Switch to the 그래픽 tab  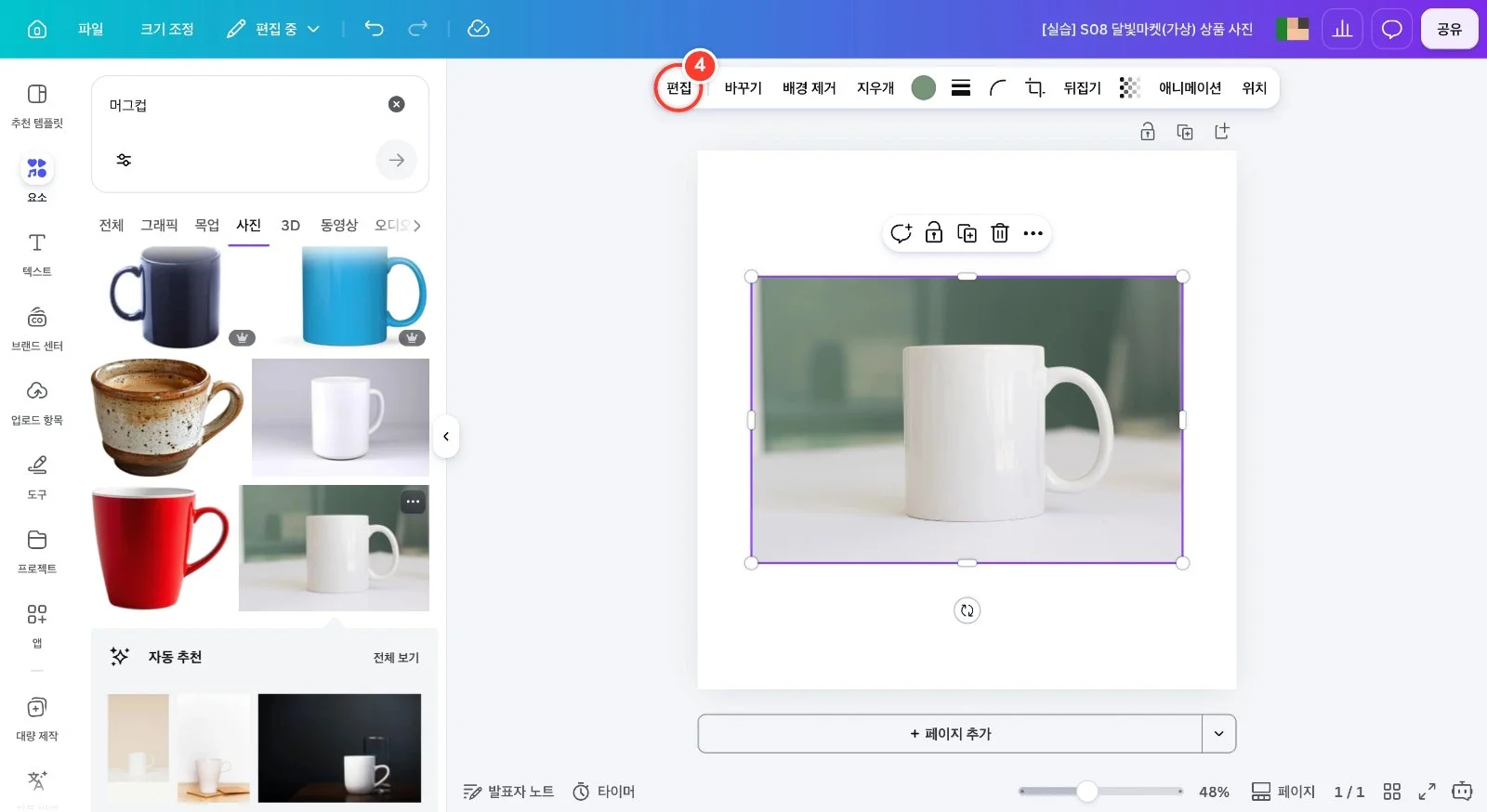click(159, 225)
